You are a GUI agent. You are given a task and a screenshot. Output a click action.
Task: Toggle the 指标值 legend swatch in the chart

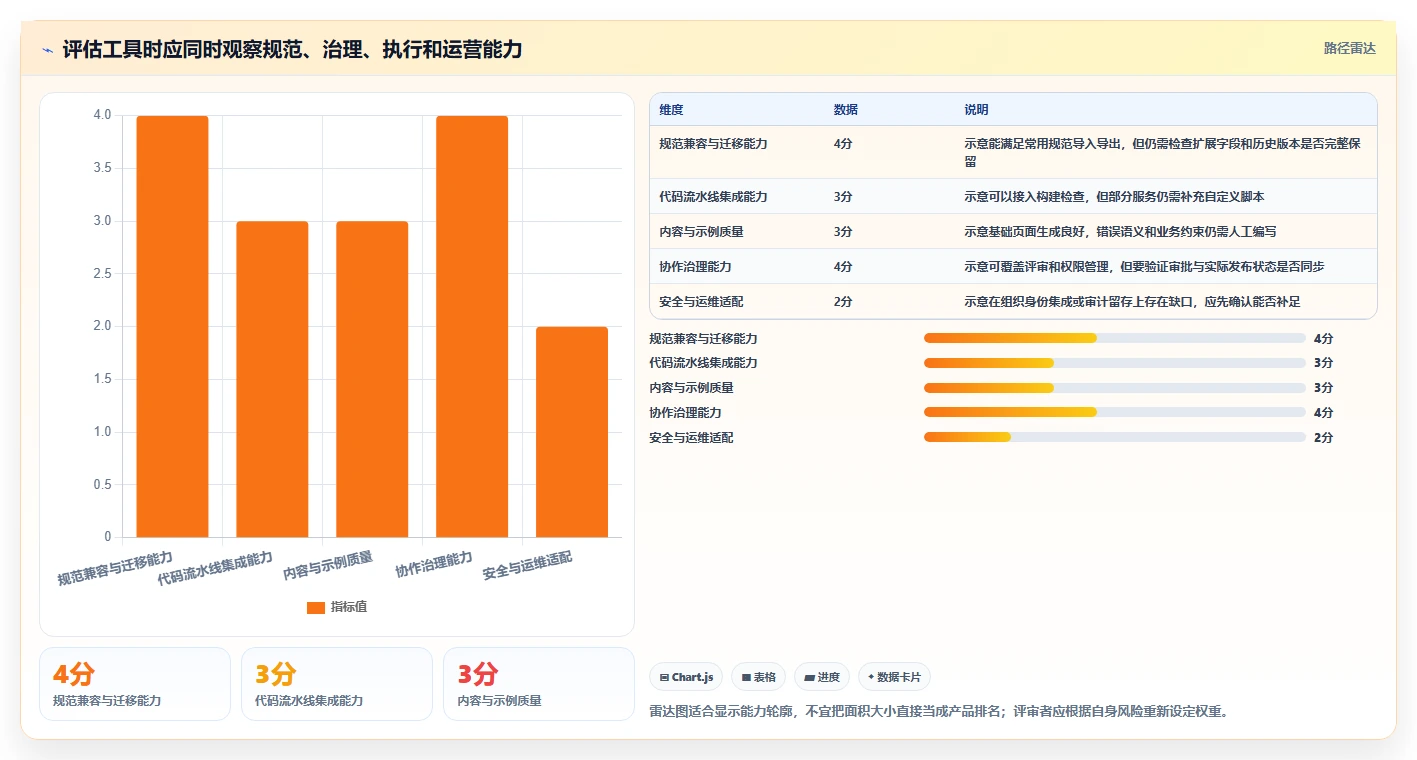[x=316, y=607]
